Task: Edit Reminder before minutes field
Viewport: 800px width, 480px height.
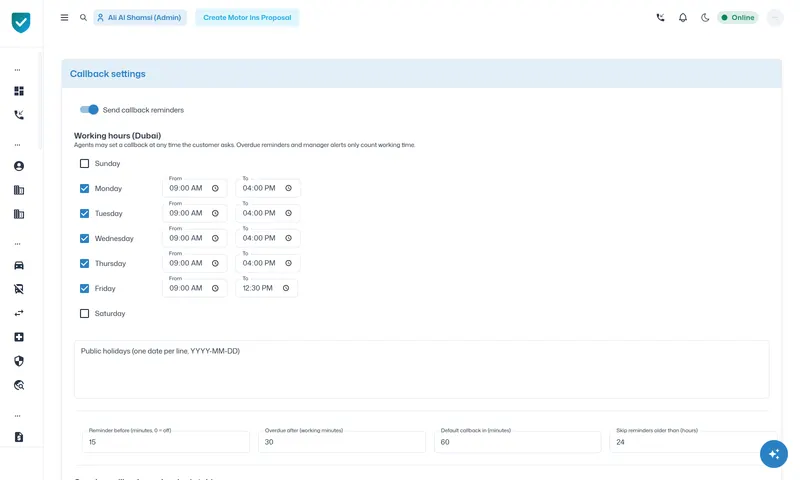Action: pos(166,442)
